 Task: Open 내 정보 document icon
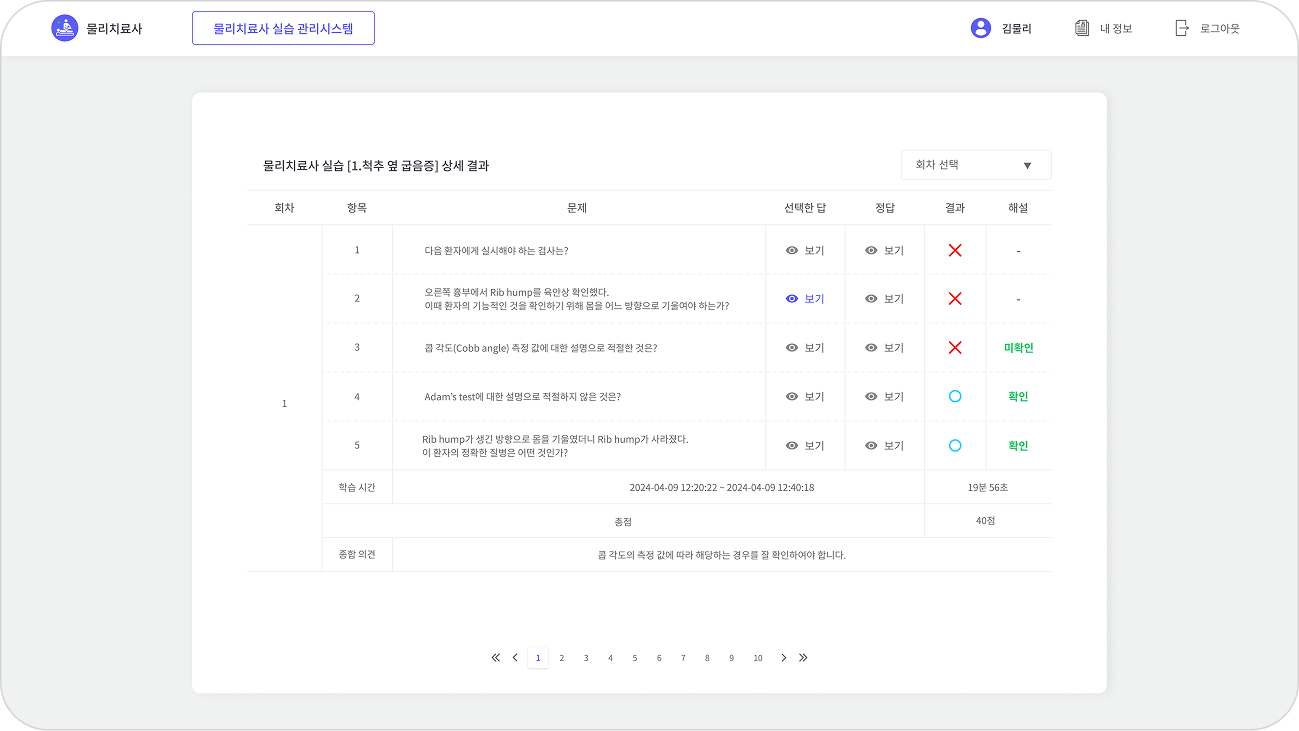[x=1082, y=28]
